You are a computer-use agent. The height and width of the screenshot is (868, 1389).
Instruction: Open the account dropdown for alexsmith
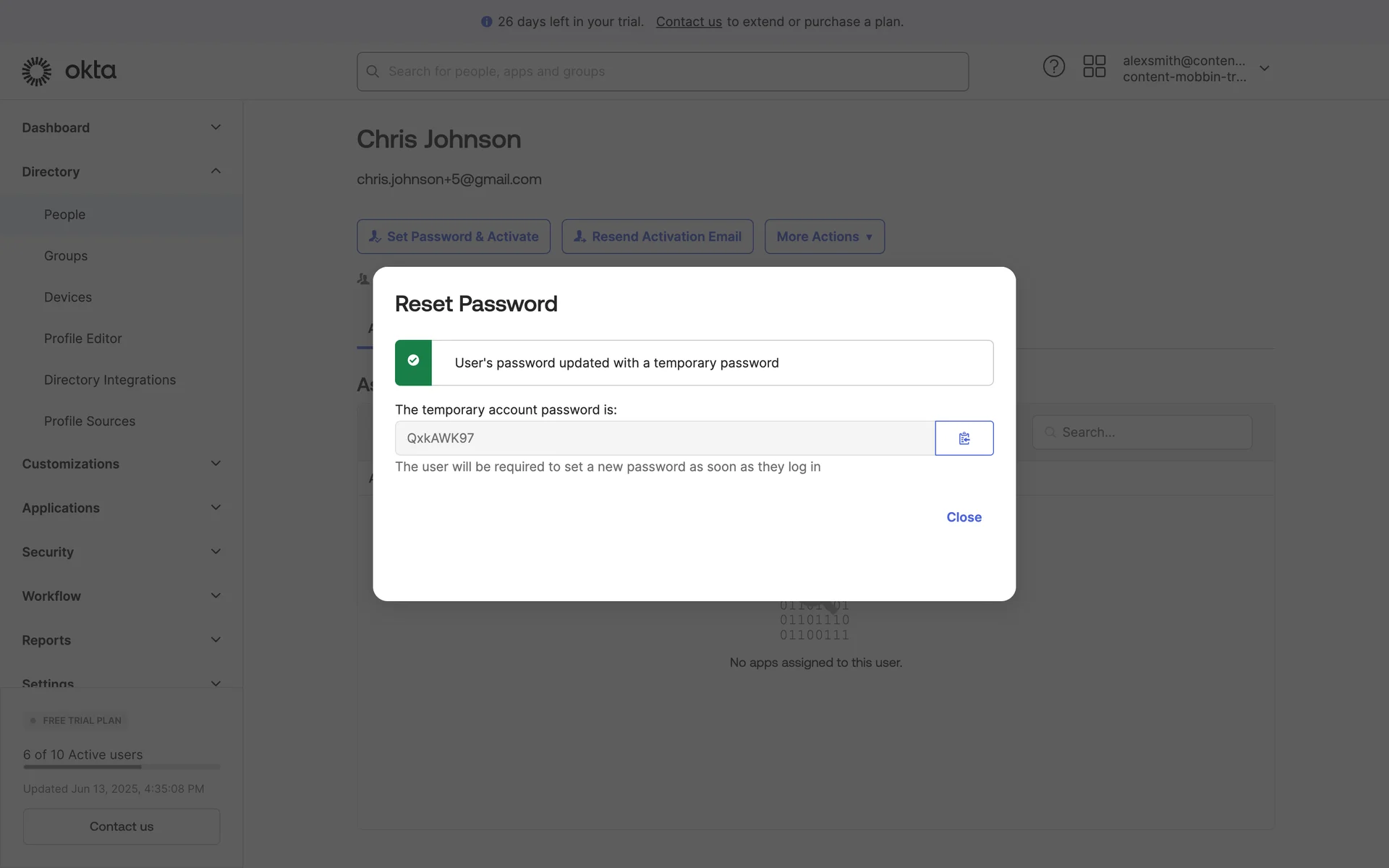point(1264,69)
